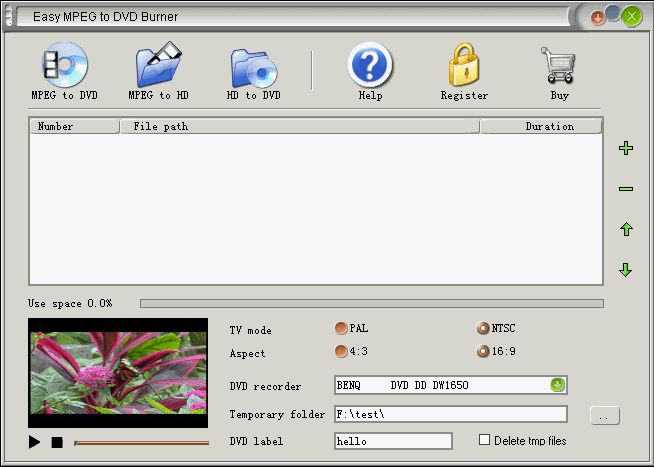Stop the preview video

coord(57,442)
